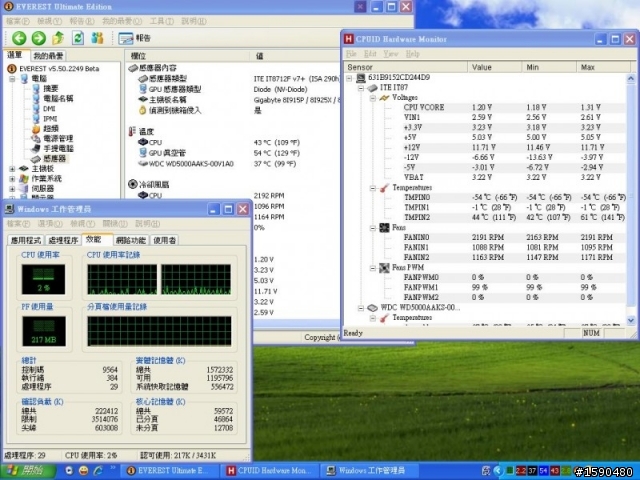Collapse the WDC WD5000AAKS-00 node in Hardware Monitor
Viewport: 640px width, 480px height.
click(361, 308)
